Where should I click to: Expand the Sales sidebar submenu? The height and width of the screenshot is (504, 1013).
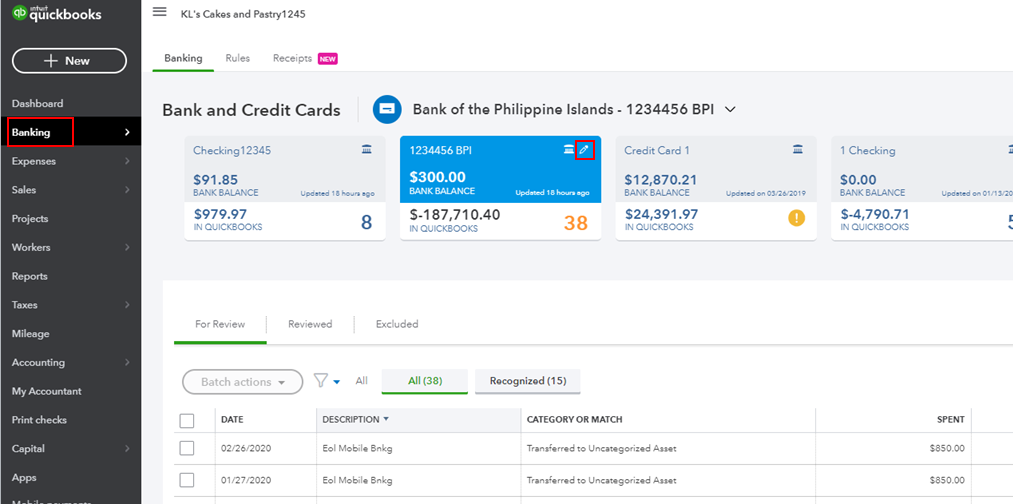point(127,190)
